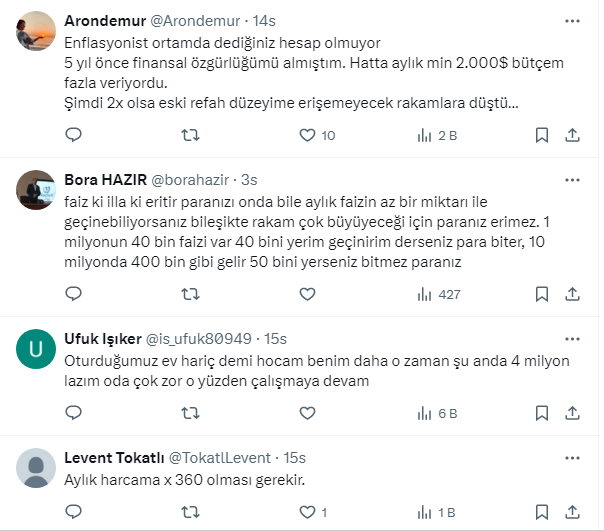
Task: Expand more options for Ufuk Işıker's tweet
Action: pyautogui.click(x=571, y=339)
